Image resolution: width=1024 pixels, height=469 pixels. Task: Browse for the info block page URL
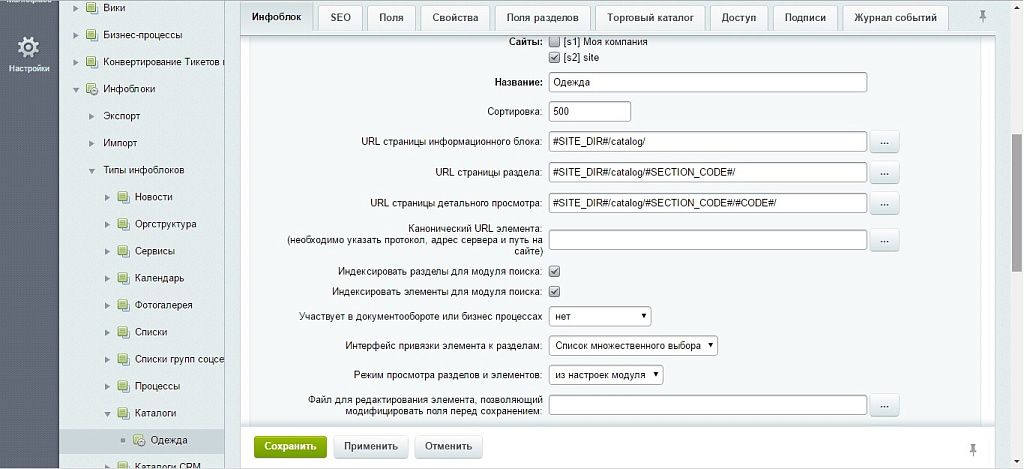(884, 142)
